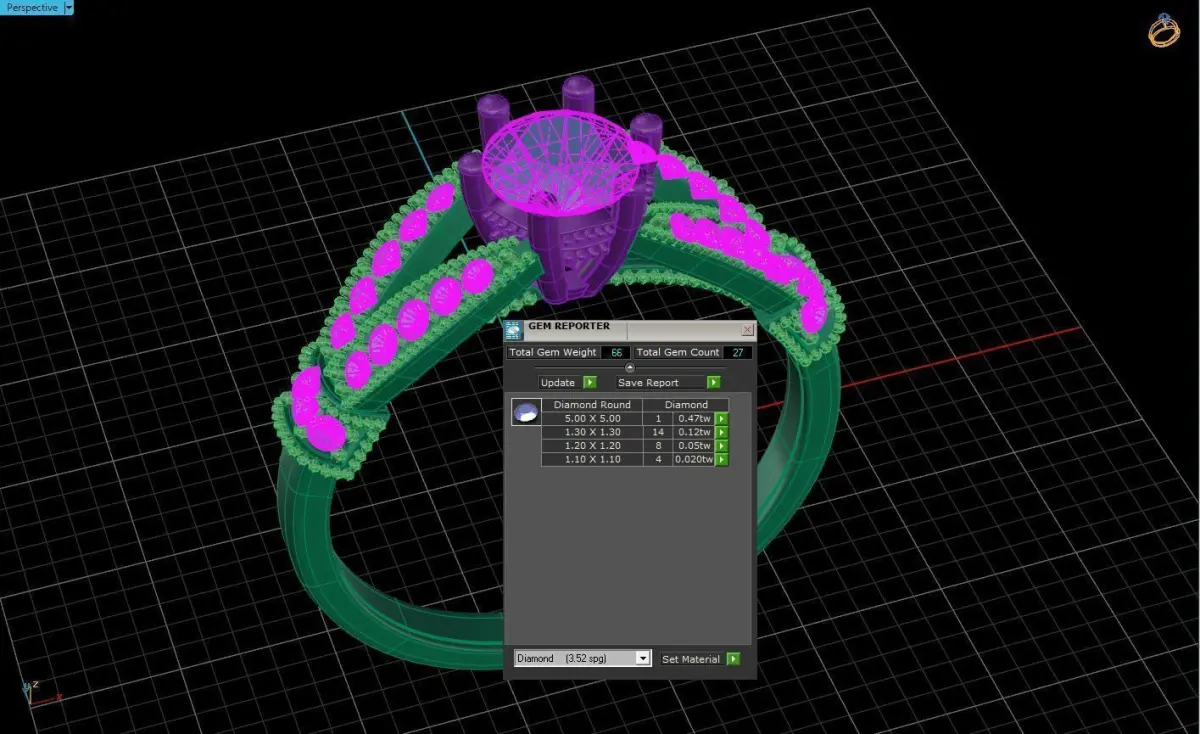Click the quantity 14 cell
1200x734 pixels.
pos(658,432)
